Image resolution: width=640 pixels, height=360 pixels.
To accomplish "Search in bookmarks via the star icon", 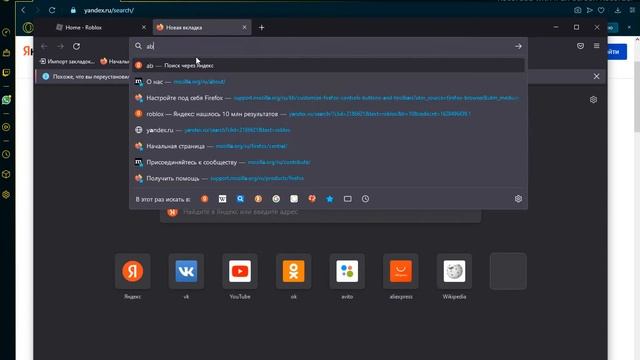I will 330,199.
